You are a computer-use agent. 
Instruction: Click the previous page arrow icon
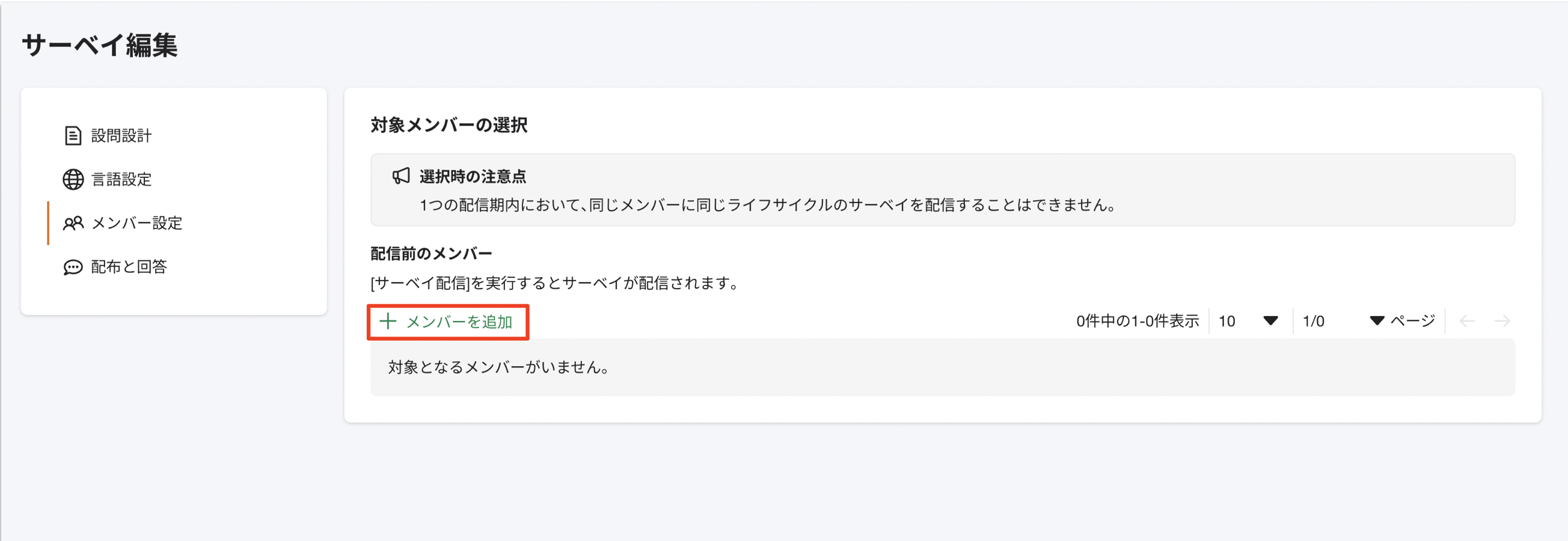tap(1470, 321)
